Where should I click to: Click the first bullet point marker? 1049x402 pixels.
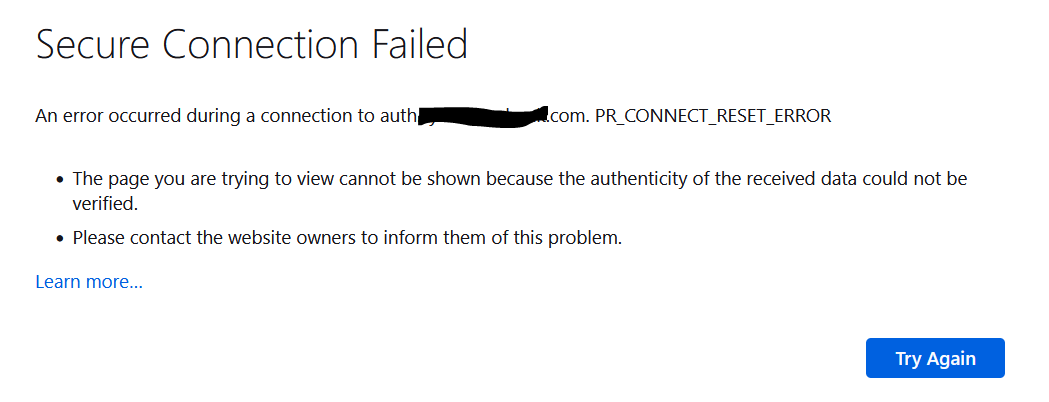(x=60, y=180)
